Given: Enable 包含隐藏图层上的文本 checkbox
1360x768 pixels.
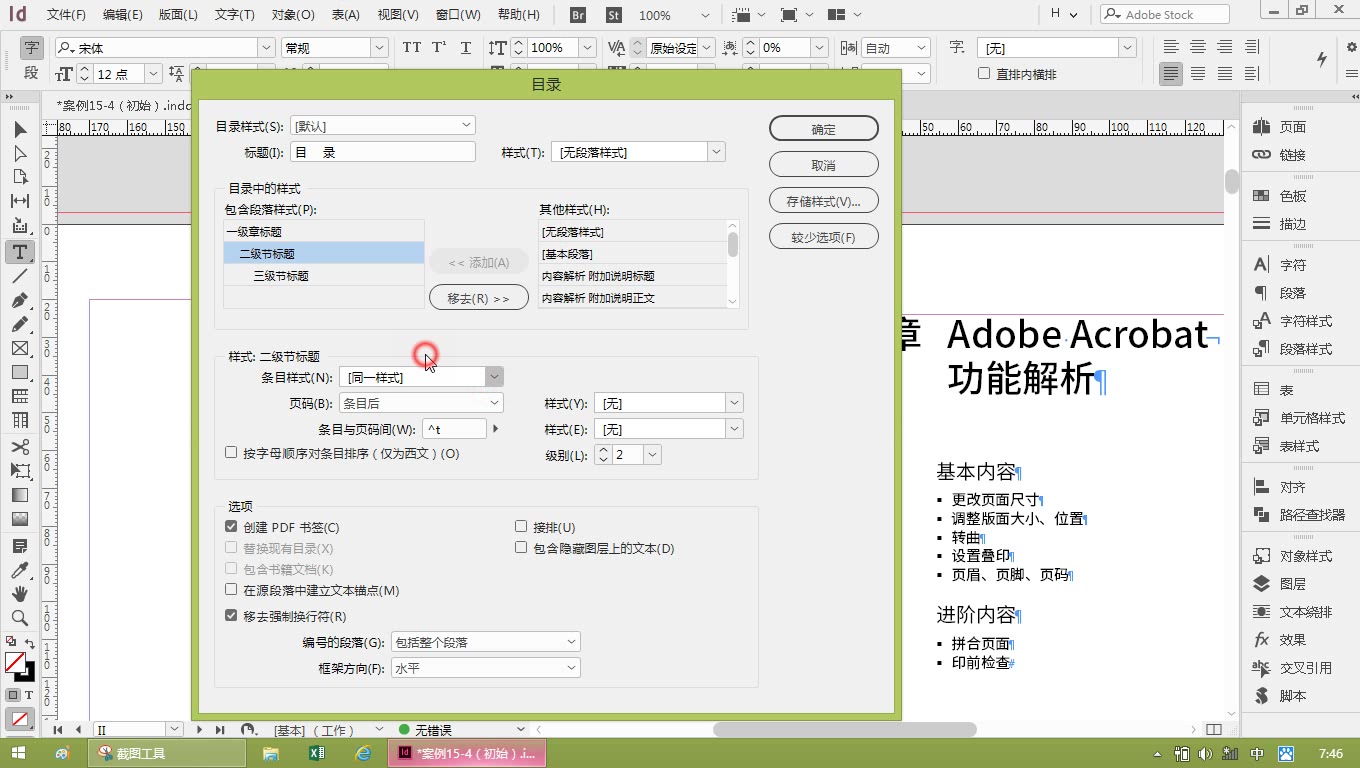Looking at the screenshot, I should pyautogui.click(x=521, y=548).
